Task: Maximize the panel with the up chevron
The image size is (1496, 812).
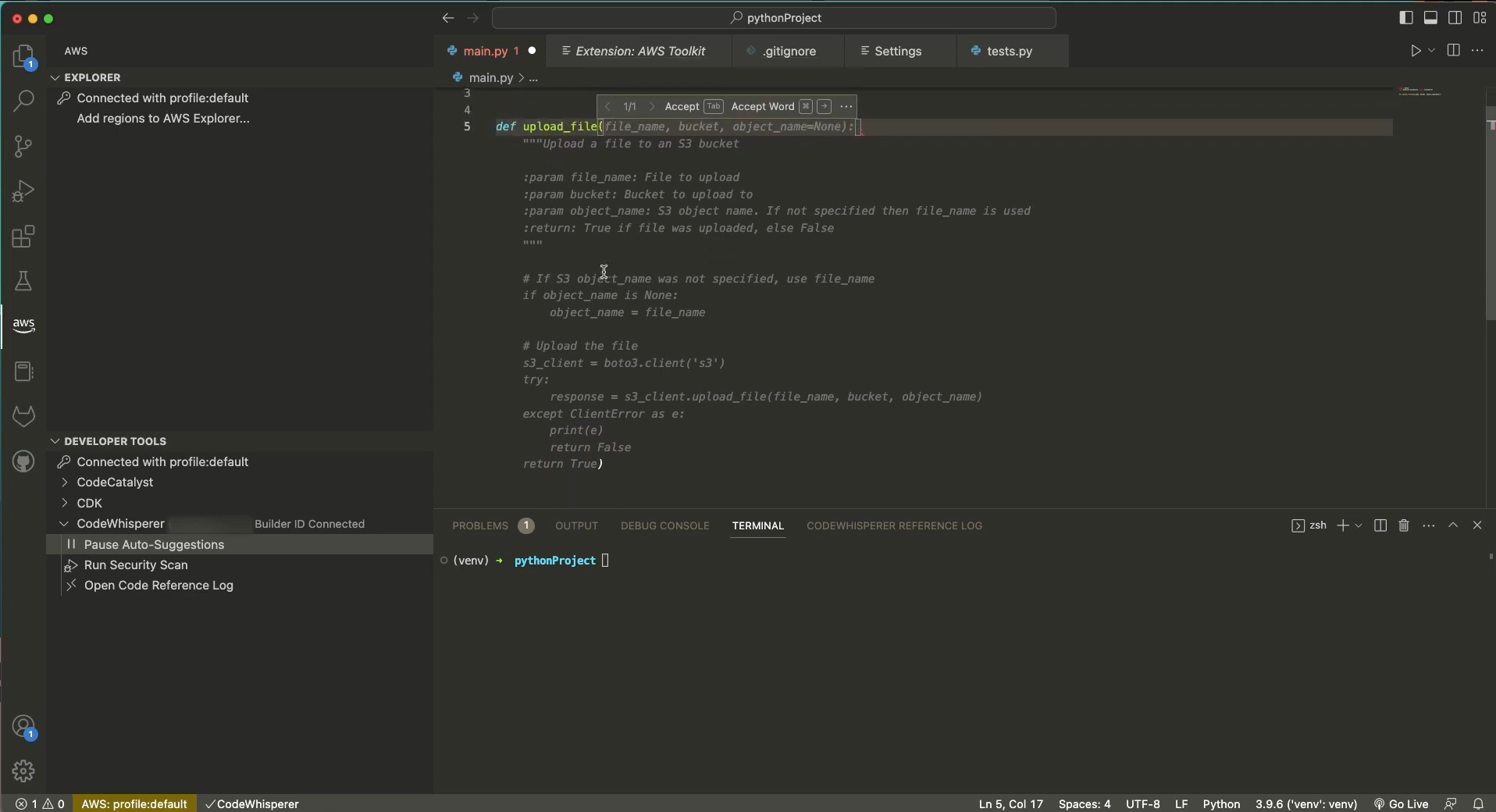Action: (x=1454, y=526)
